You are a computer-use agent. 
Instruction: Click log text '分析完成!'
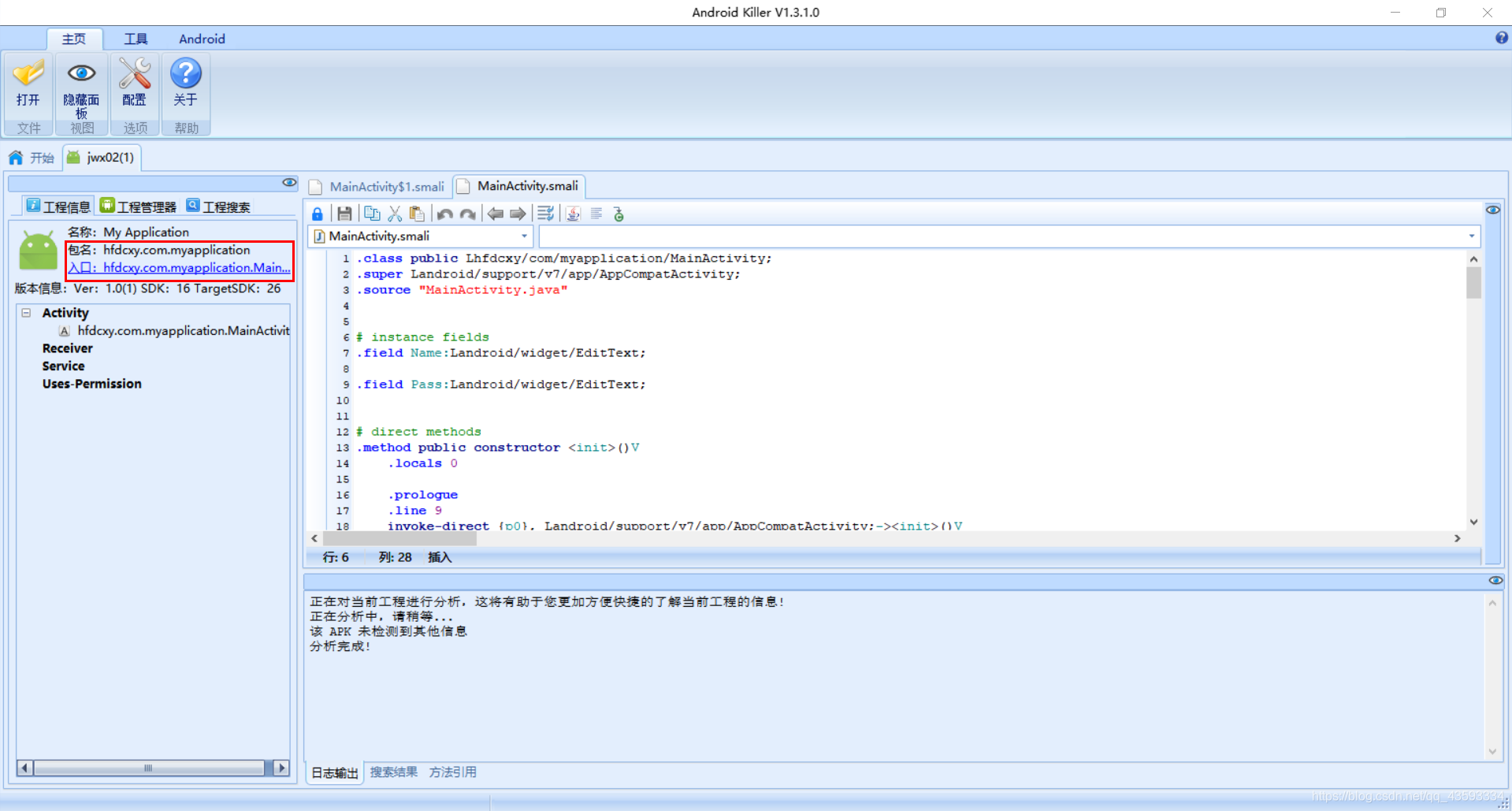click(x=340, y=646)
